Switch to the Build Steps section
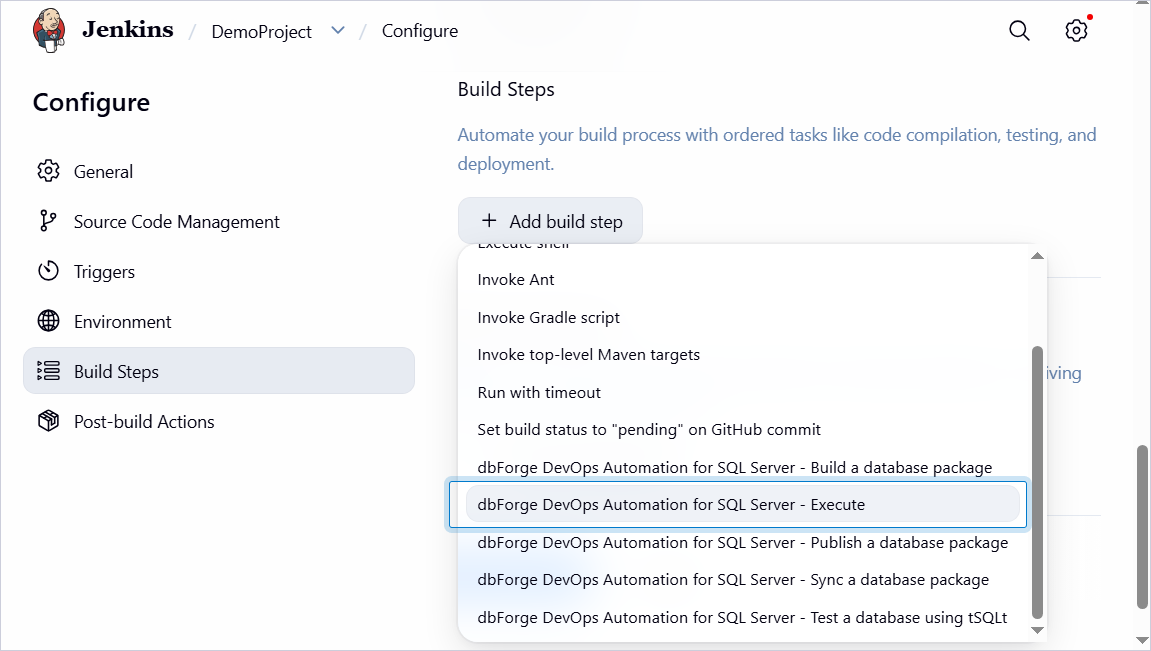 [219, 371]
